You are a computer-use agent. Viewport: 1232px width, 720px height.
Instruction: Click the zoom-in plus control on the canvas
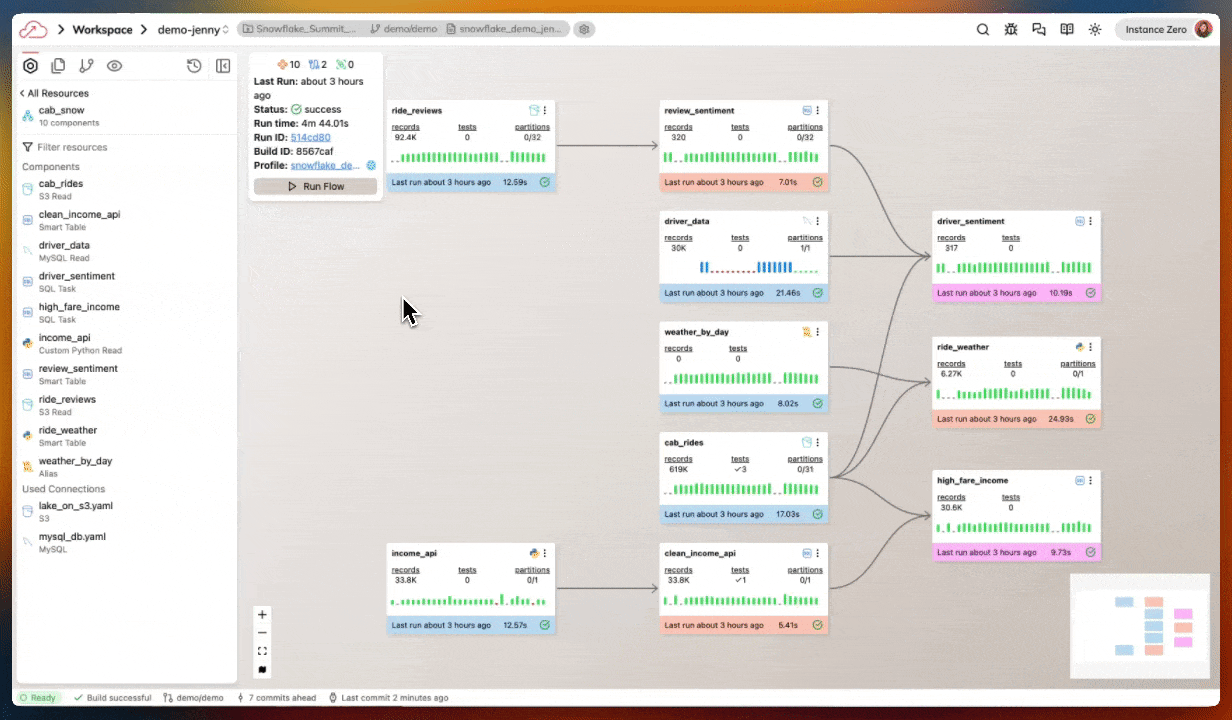tap(262, 614)
